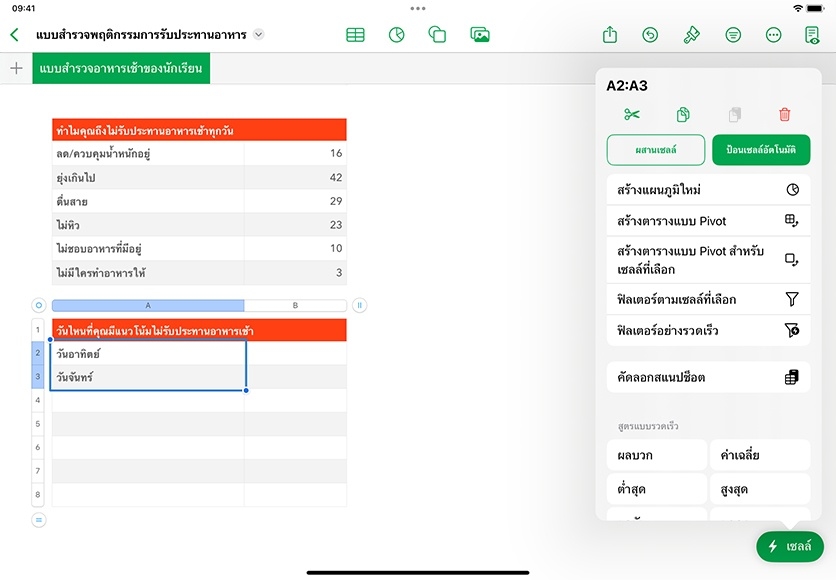Tap the Undo icon
Viewport: 836px width, 580px height.
[x=651, y=35]
